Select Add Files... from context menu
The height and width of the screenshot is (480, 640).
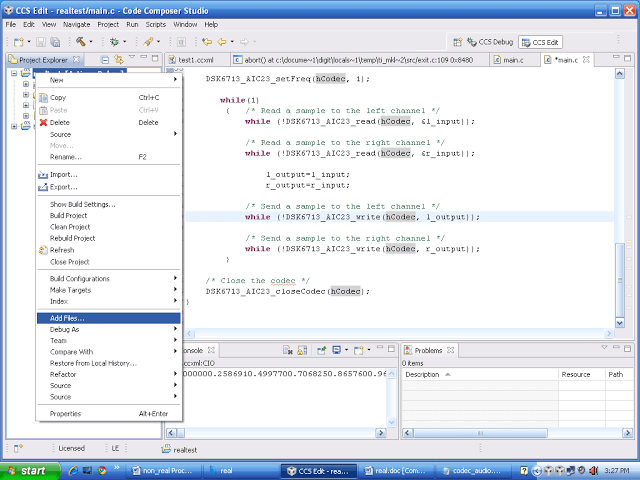[x=109, y=318]
